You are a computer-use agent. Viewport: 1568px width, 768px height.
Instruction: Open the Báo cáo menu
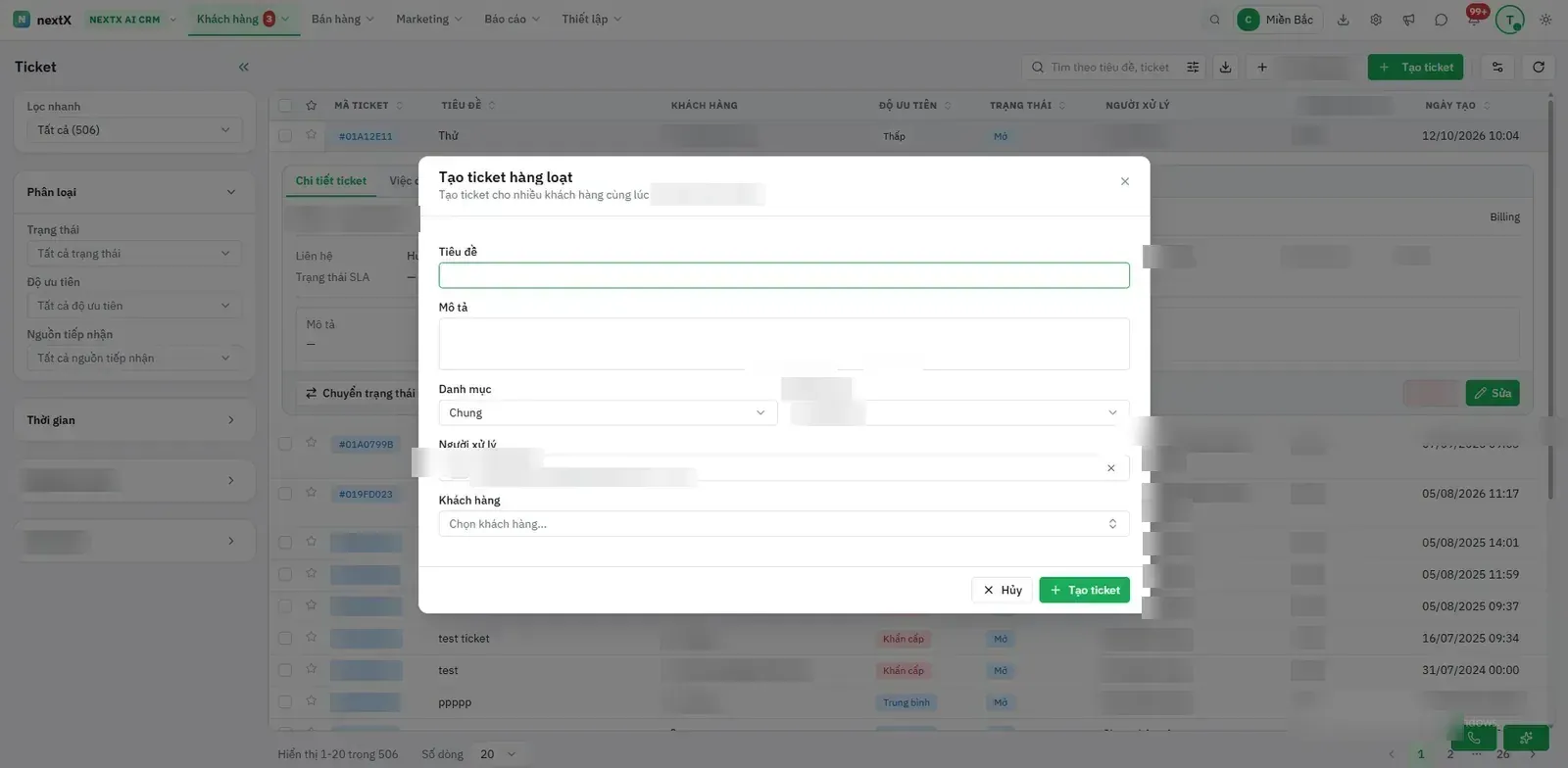(x=512, y=19)
